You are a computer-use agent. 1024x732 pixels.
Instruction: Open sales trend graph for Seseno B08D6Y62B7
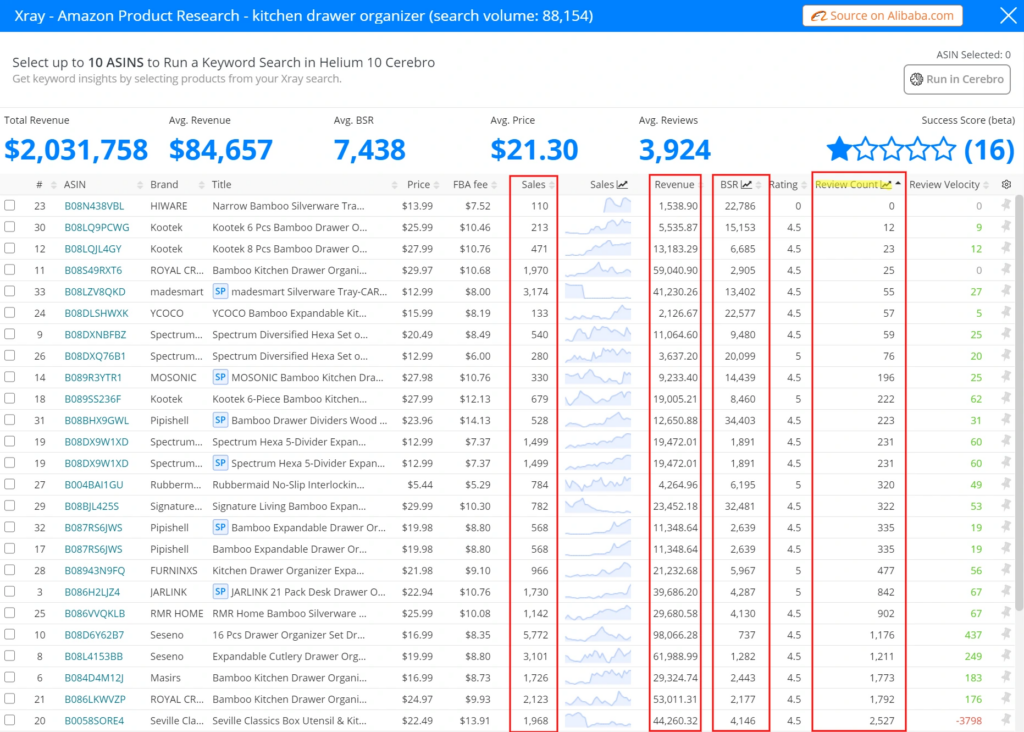(x=598, y=634)
